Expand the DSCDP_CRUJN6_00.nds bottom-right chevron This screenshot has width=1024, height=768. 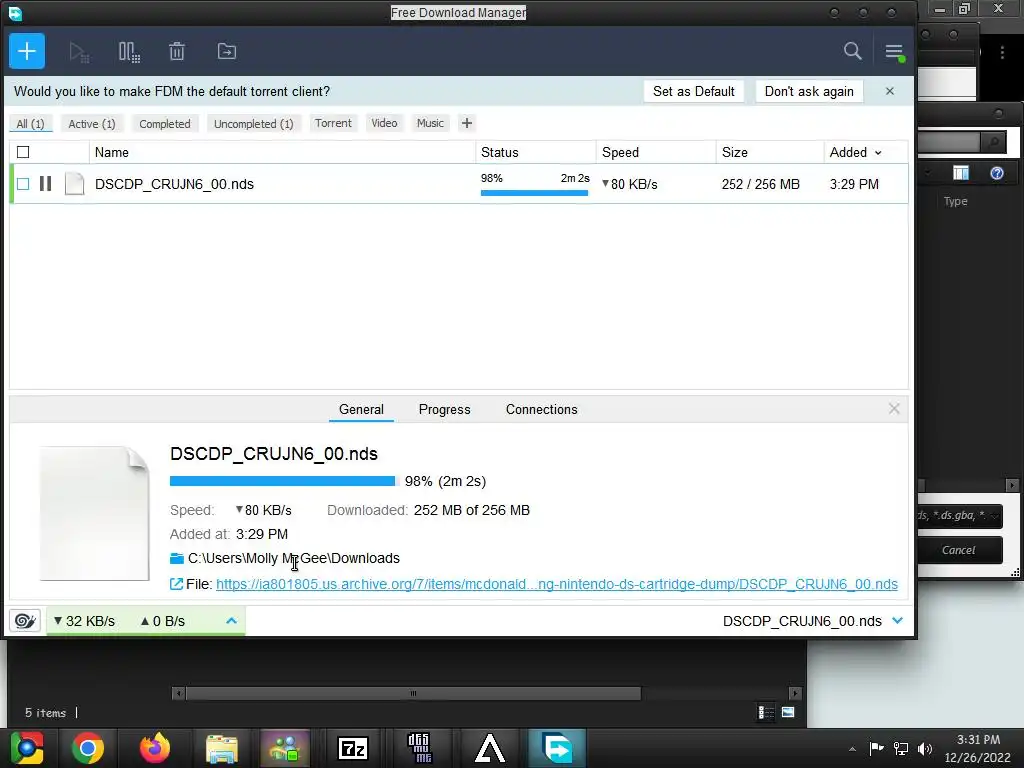point(897,620)
